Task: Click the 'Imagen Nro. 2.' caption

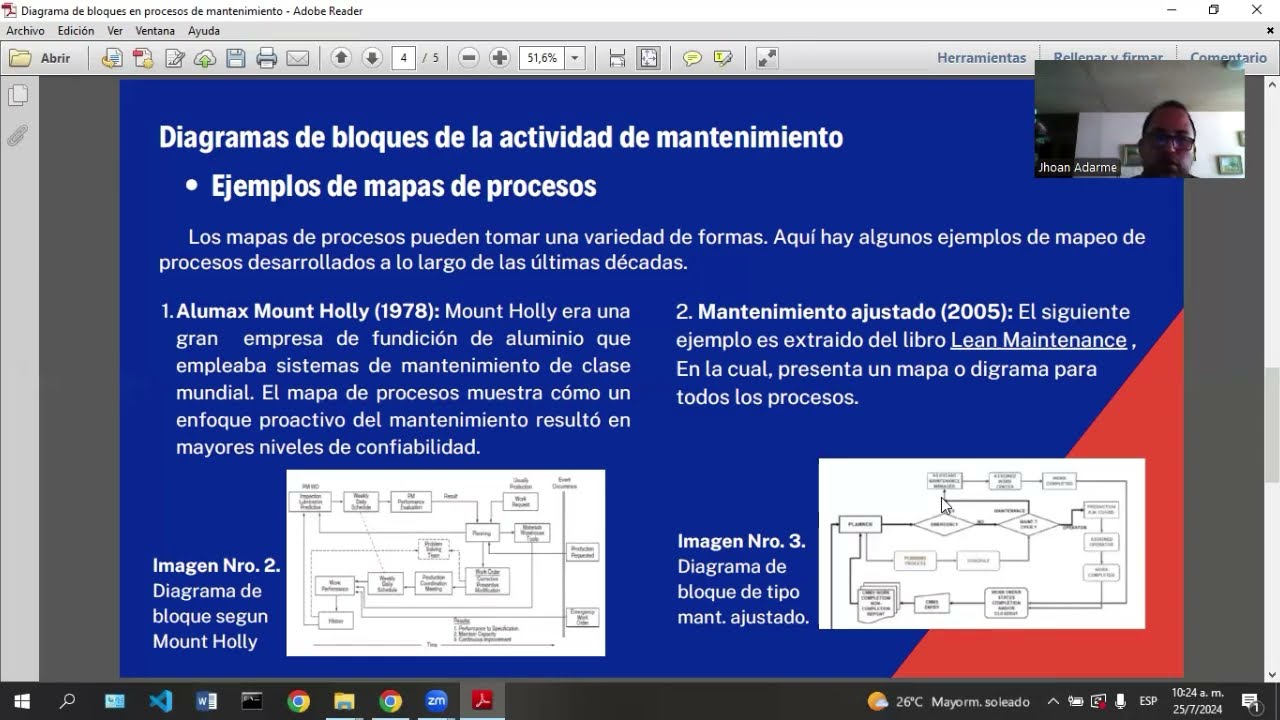Action: (x=216, y=565)
